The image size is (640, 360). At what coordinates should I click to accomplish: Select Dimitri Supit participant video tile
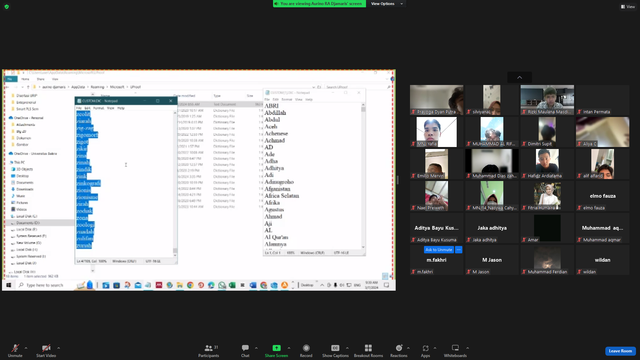(x=547, y=132)
